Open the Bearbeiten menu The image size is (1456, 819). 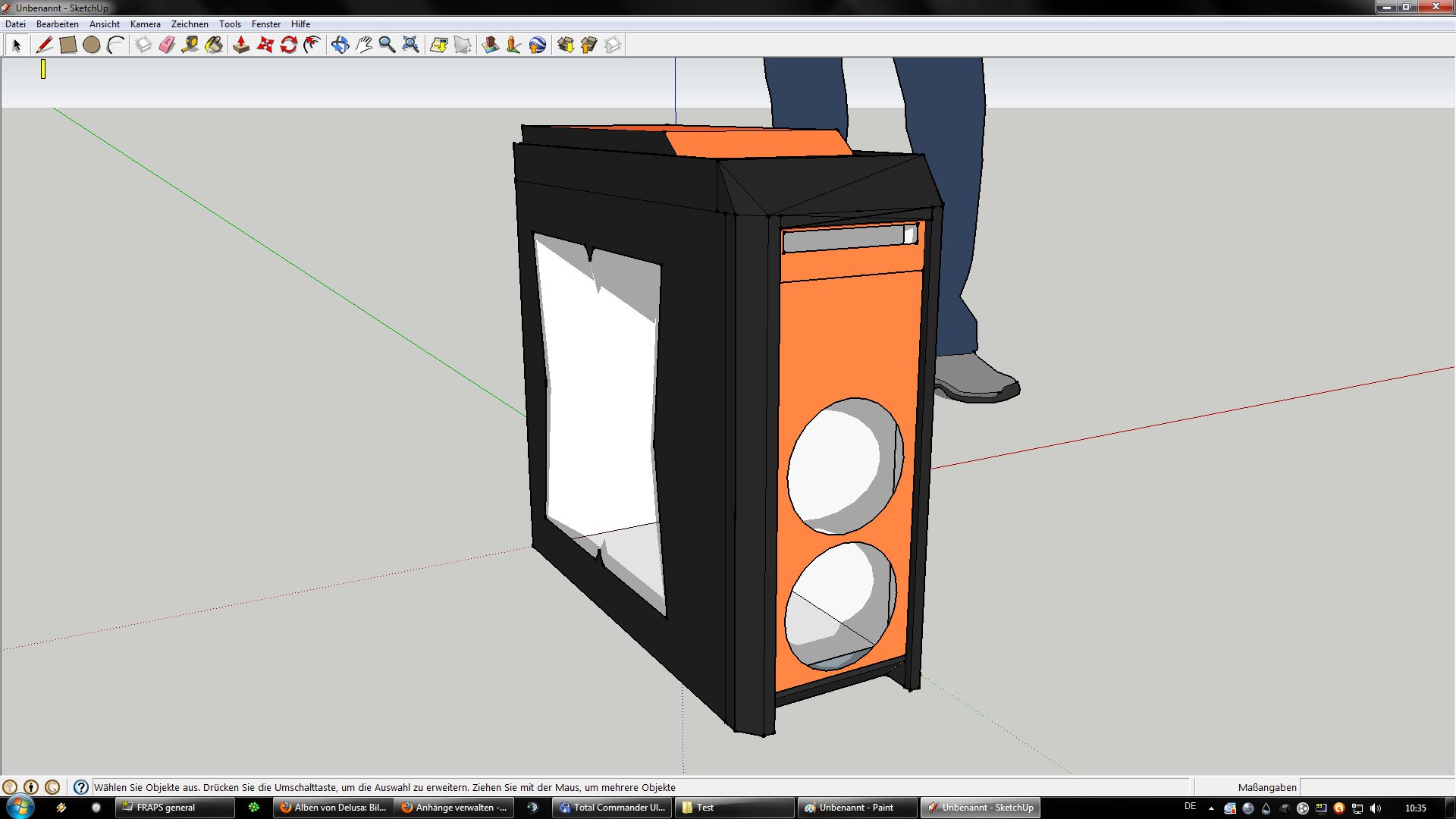coord(58,24)
